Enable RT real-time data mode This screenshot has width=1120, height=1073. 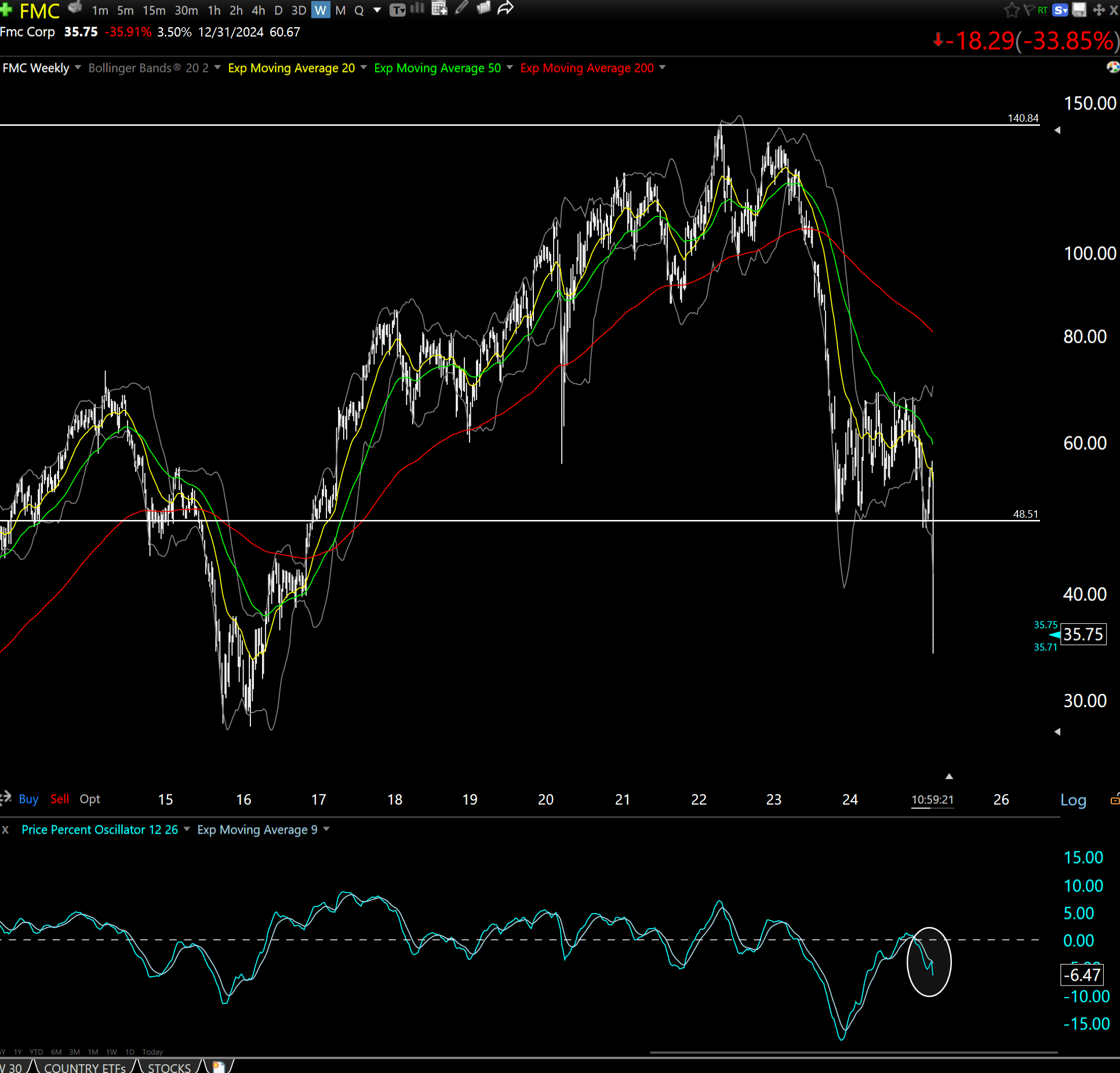coord(1042,10)
